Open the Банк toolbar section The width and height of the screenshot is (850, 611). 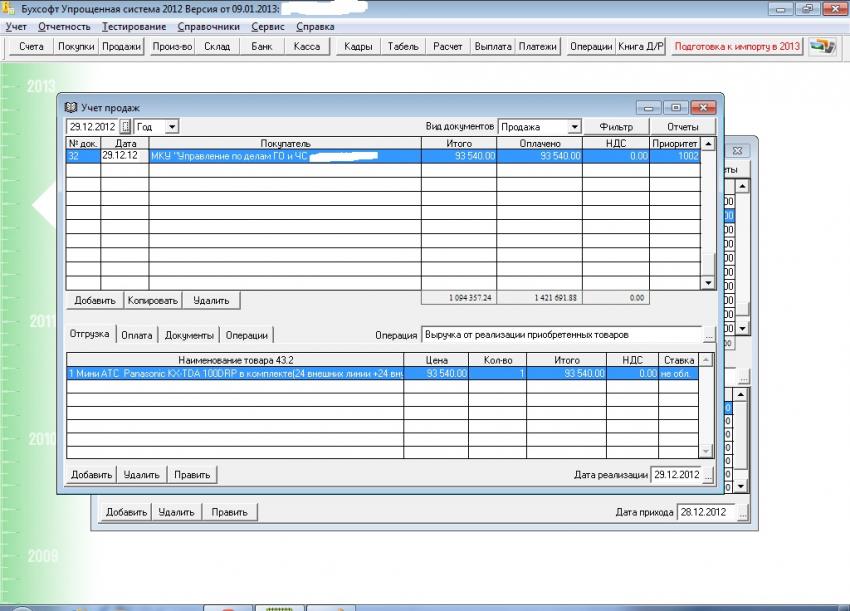coord(262,47)
